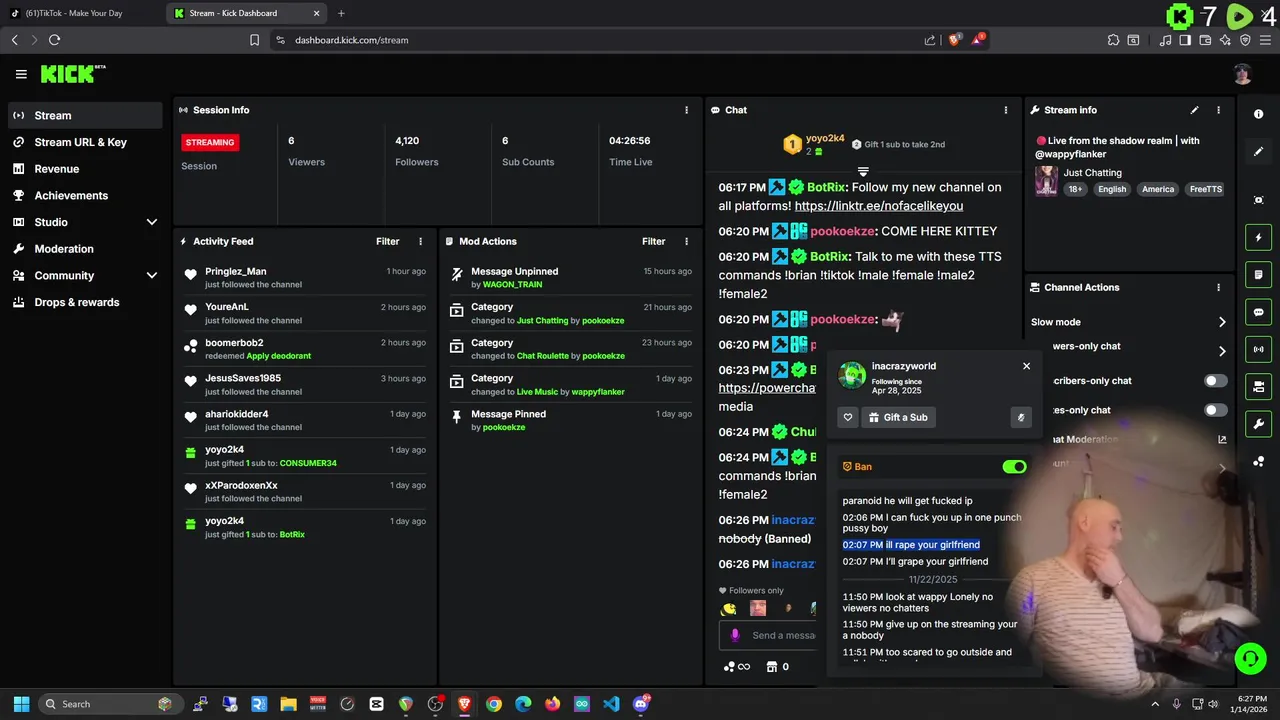Click the Just Chatting category thumbnail
Screen dimensions: 1280x720
1046,181
